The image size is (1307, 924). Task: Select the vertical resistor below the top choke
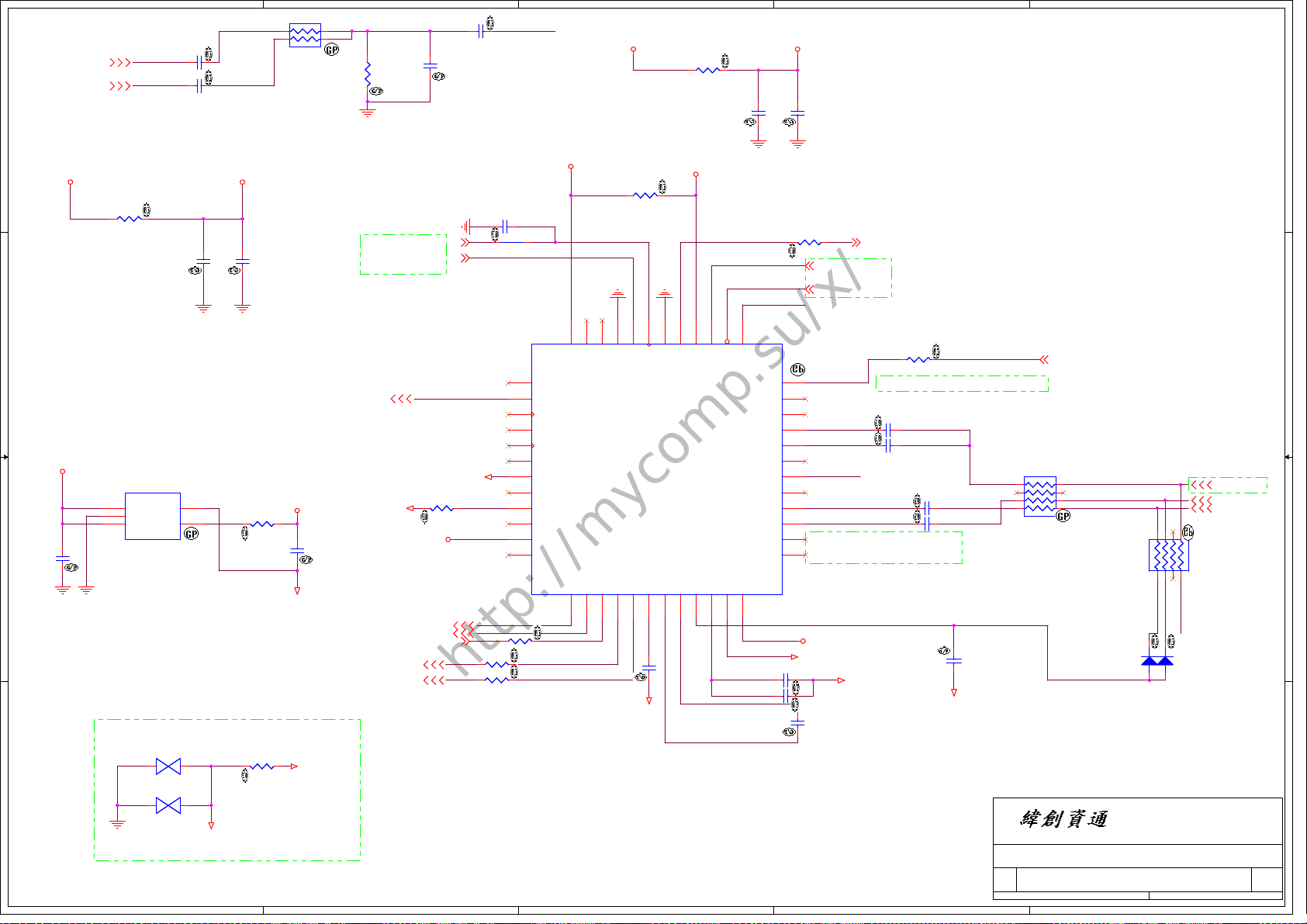(368, 74)
